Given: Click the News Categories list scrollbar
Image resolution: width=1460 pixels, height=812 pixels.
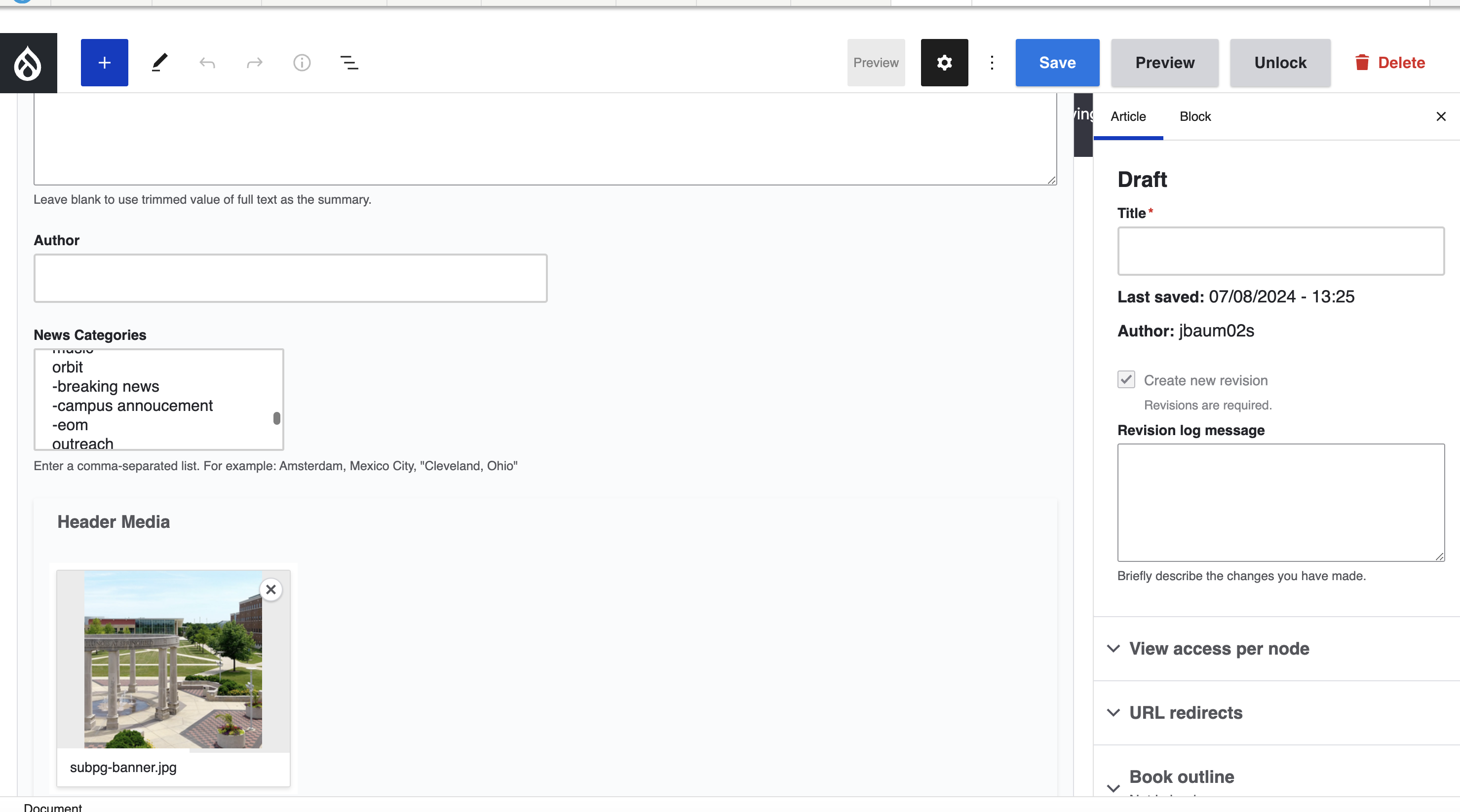Looking at the screenshot, I should tap(276, 418).
